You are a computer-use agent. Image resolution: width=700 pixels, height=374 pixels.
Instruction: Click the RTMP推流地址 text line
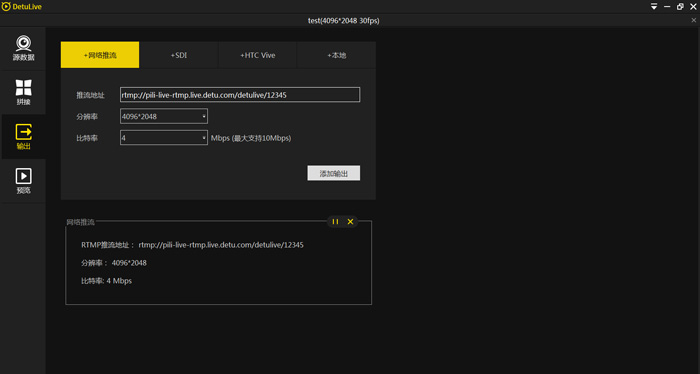coord(192,245)
